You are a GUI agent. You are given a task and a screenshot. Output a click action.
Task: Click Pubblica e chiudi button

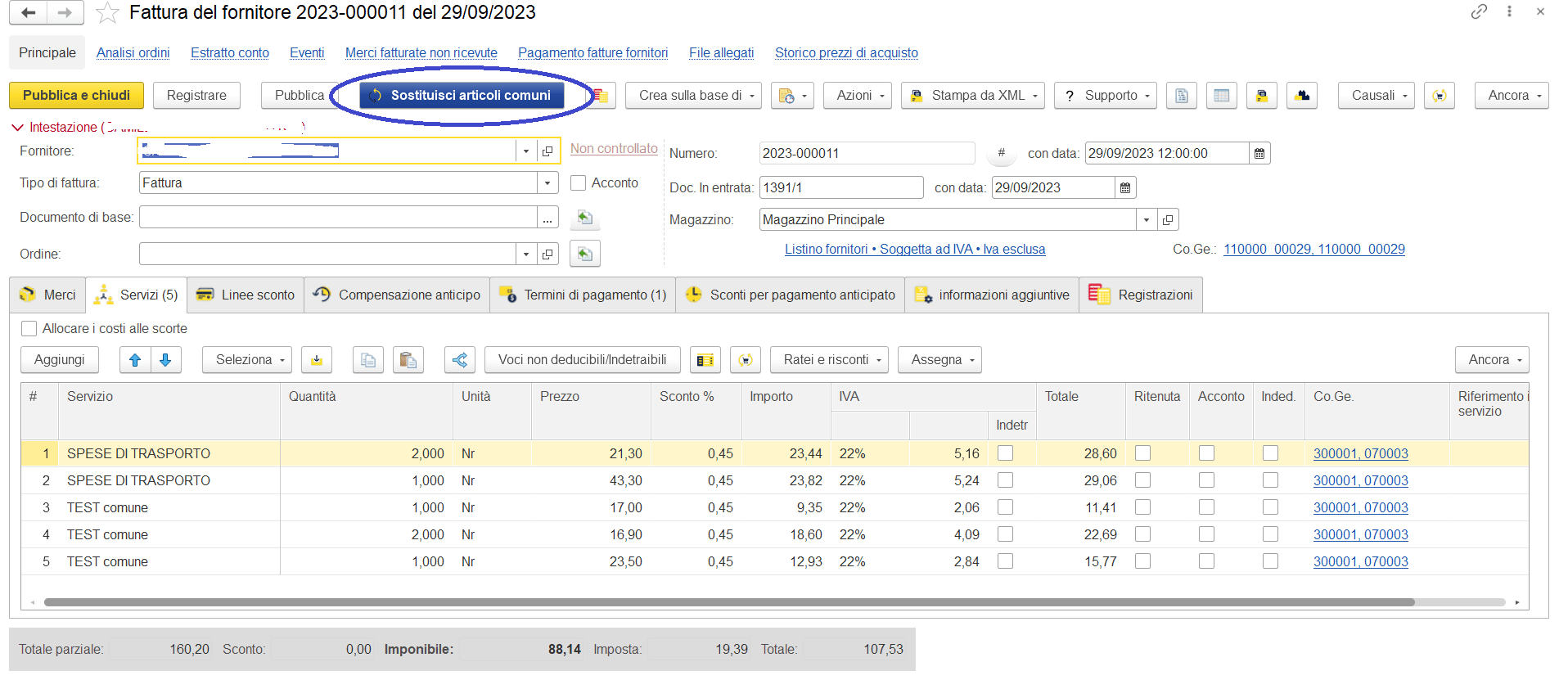(x=76, y=96)
